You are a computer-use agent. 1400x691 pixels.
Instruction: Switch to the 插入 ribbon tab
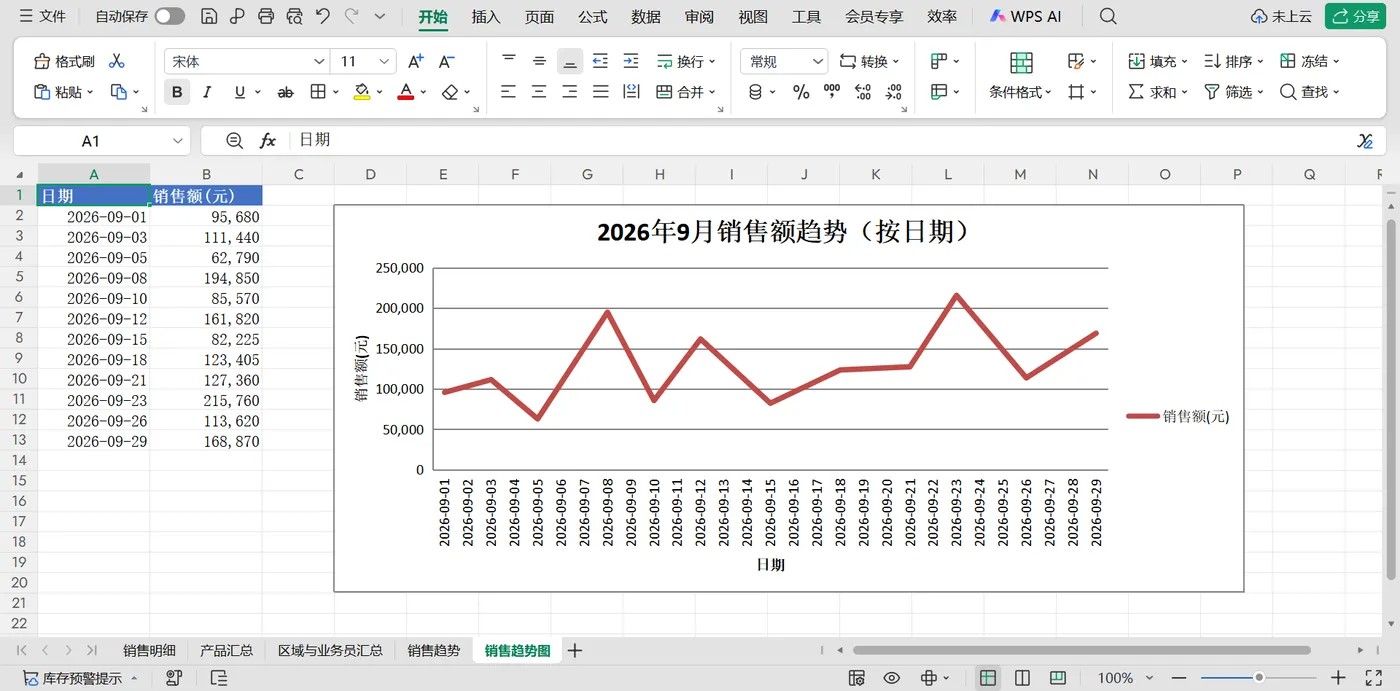tap(486, 16)
